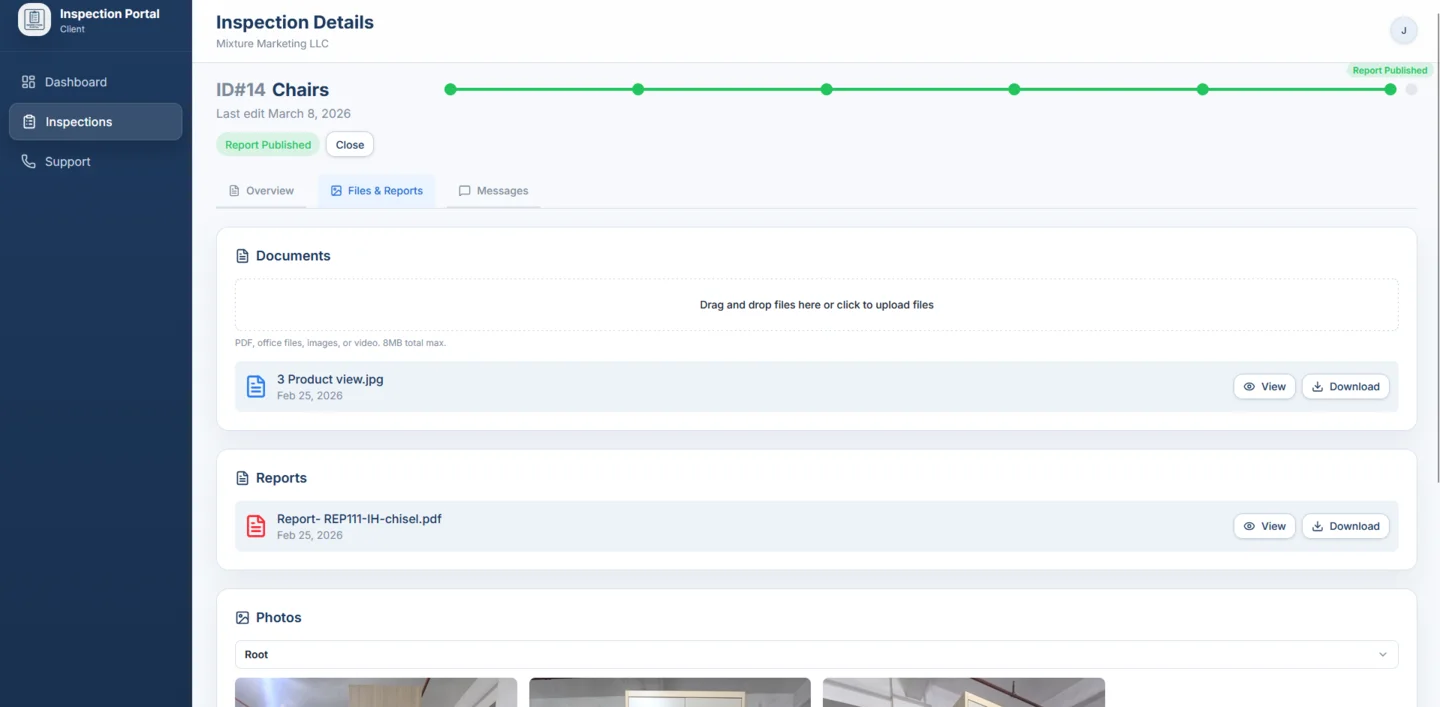Click the Inspections clipboard icon
Screen dimensions: 1440x707
tap(28, 121)
